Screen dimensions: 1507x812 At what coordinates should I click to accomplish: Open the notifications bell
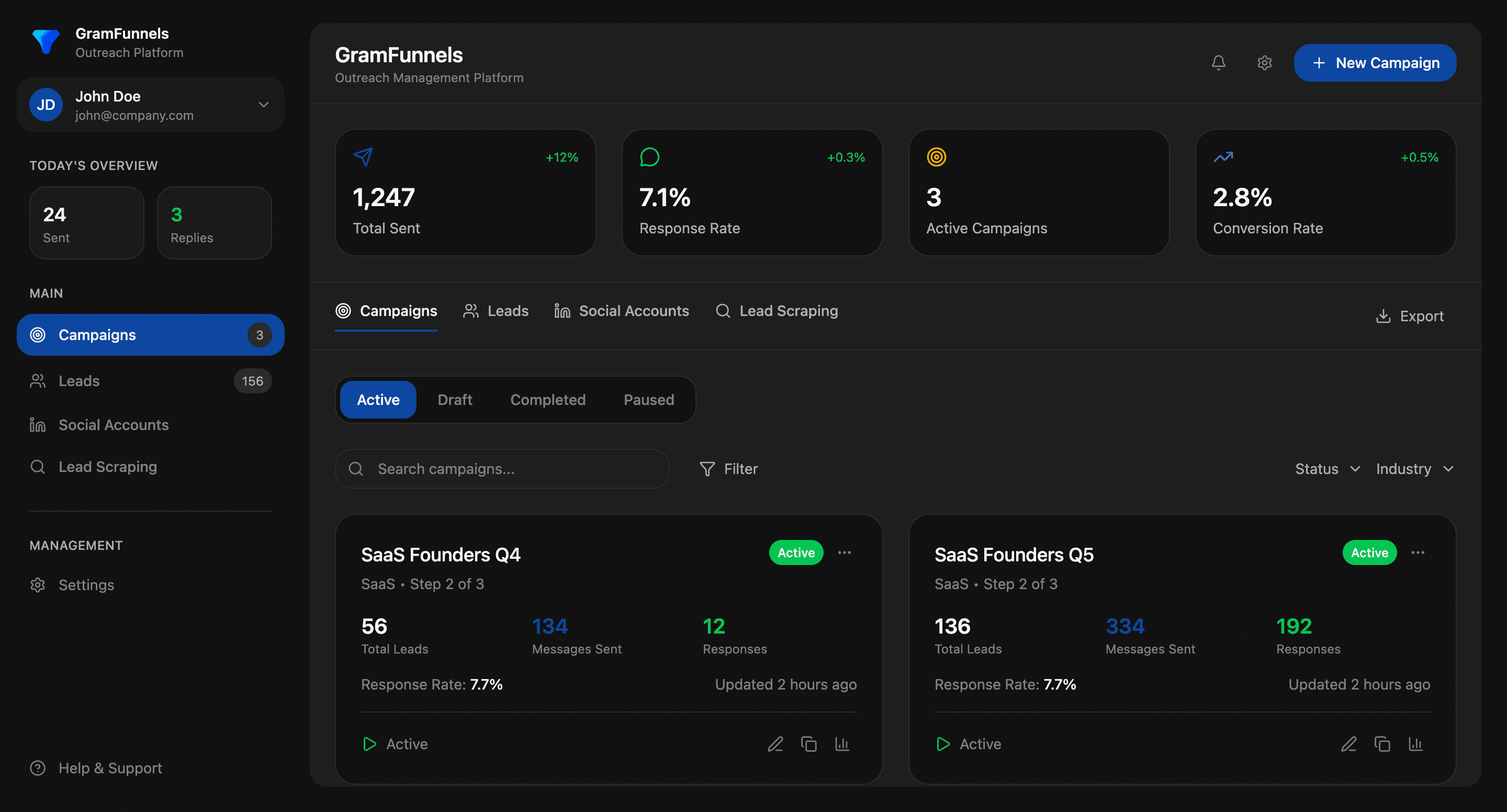tap(1219, 63)
